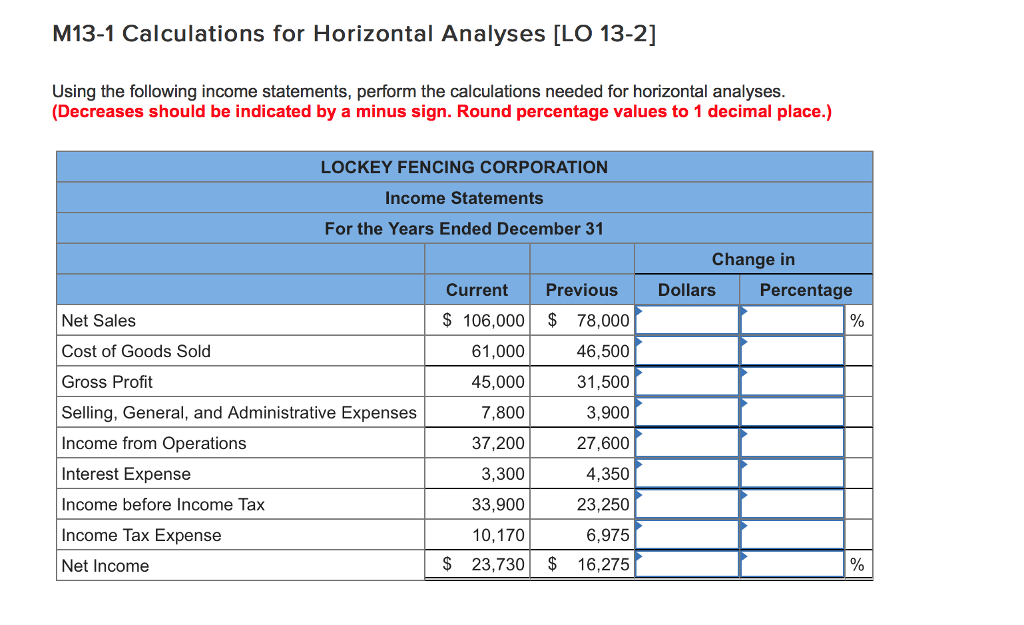
Task: Select the Income before Income Tax dollars input
Action: click(688, 503)
